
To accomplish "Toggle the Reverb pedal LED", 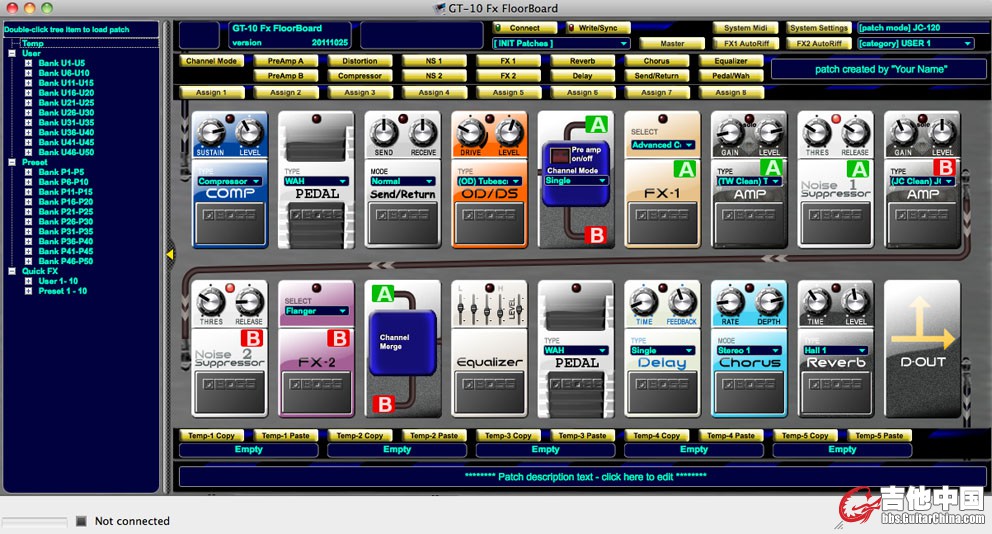I will (x=836, y=288).
